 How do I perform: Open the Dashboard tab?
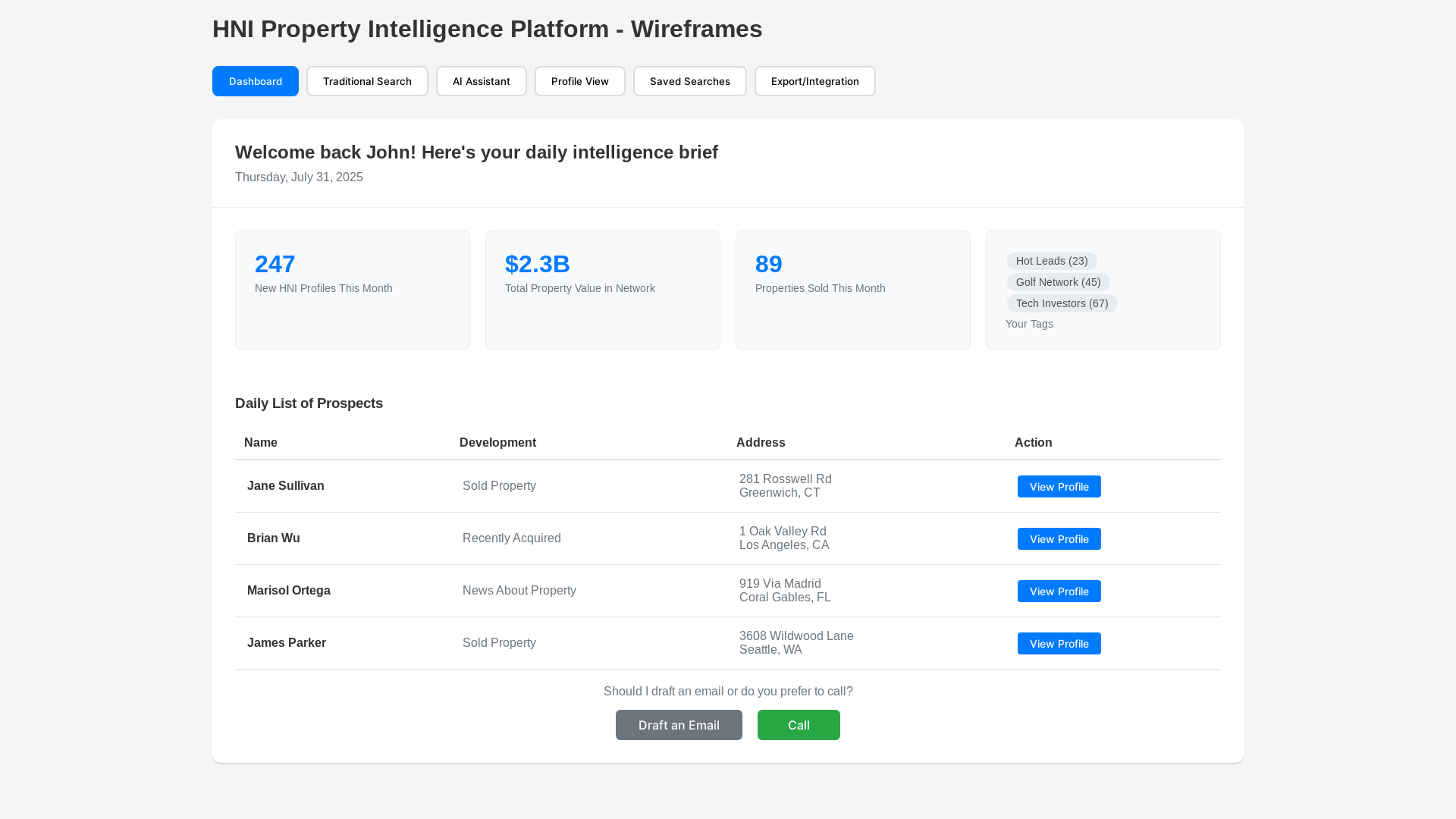256,81
